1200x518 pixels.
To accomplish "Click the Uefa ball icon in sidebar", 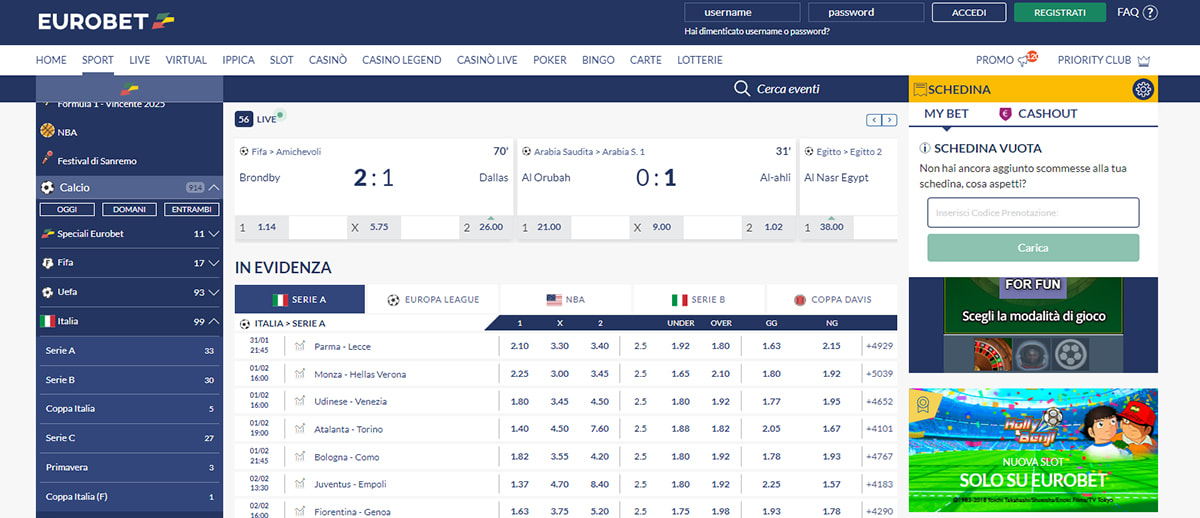I will pos(47,292).
